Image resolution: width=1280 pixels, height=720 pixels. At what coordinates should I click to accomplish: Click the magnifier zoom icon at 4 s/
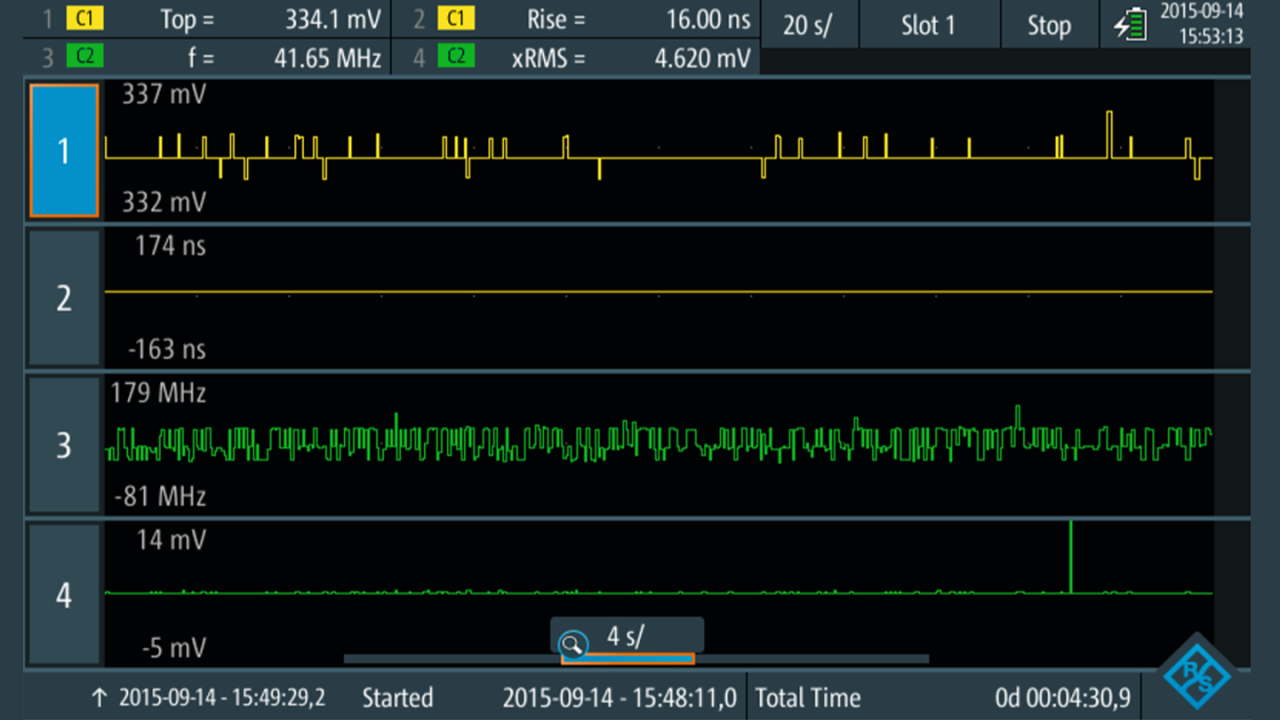coord(573,642)
